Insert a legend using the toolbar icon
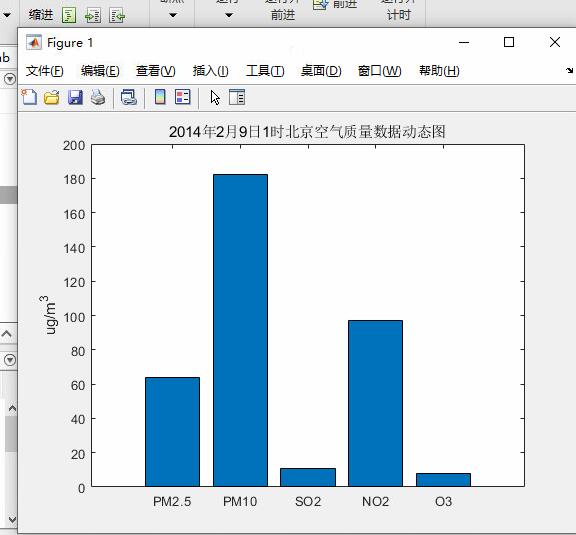Screen dimensions: 576x535 [x=183, y=97]
